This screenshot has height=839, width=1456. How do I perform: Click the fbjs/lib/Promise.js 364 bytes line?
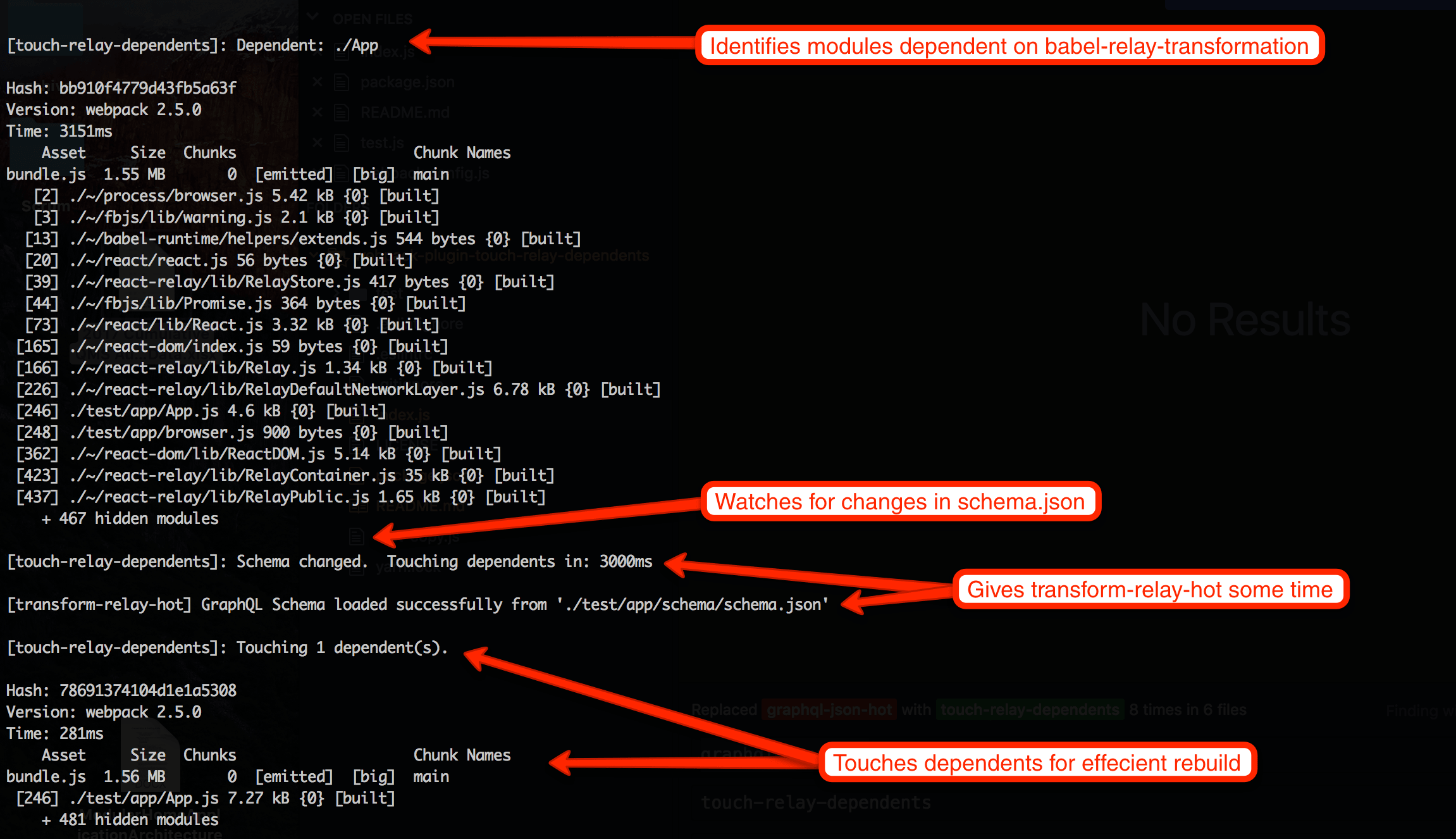tap(245, 303)
